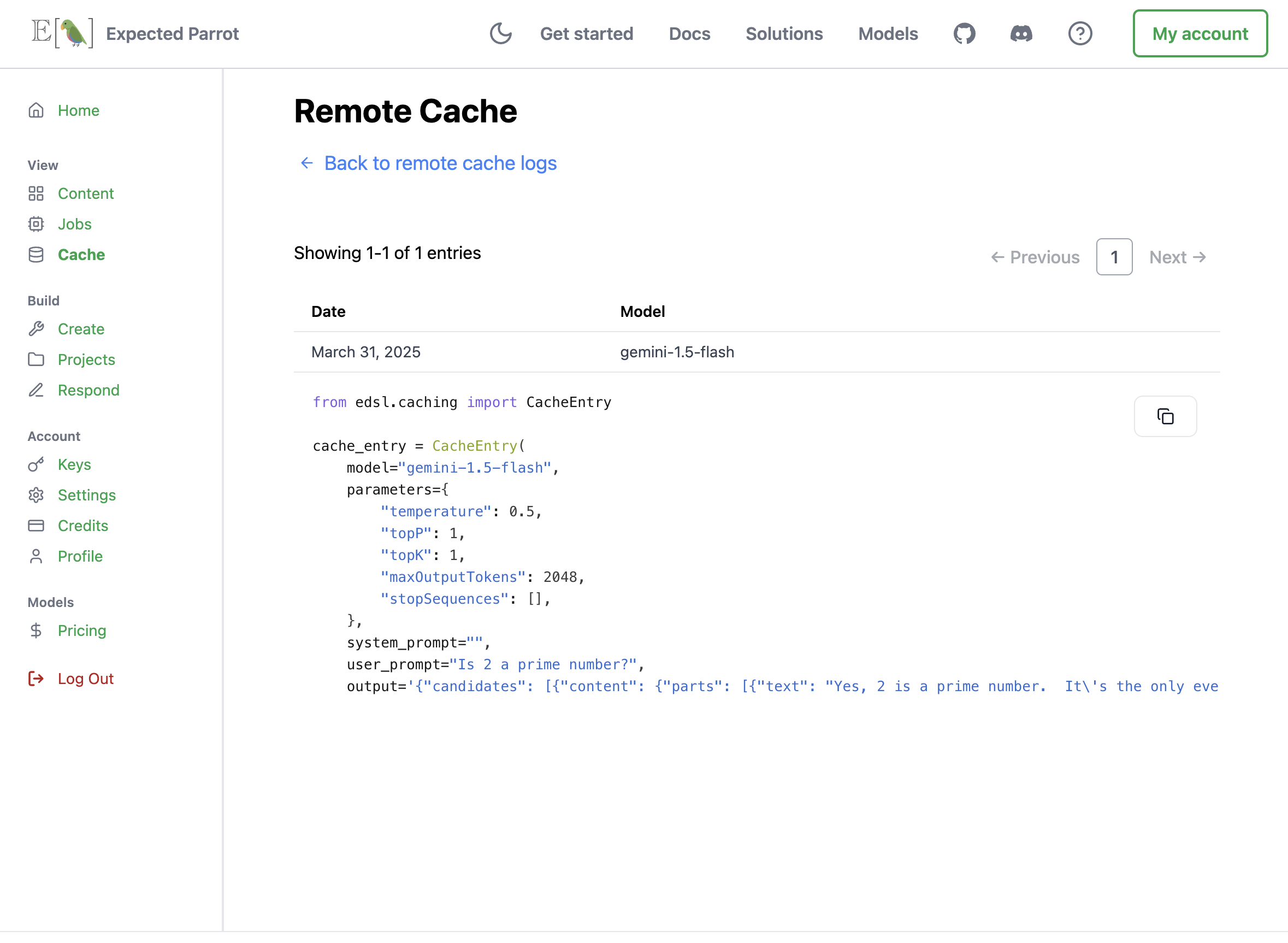Image resolution: width=1288 pixels, height=943 pixels.
Task: Open the Solutions menu item
Action: point(784,33)
